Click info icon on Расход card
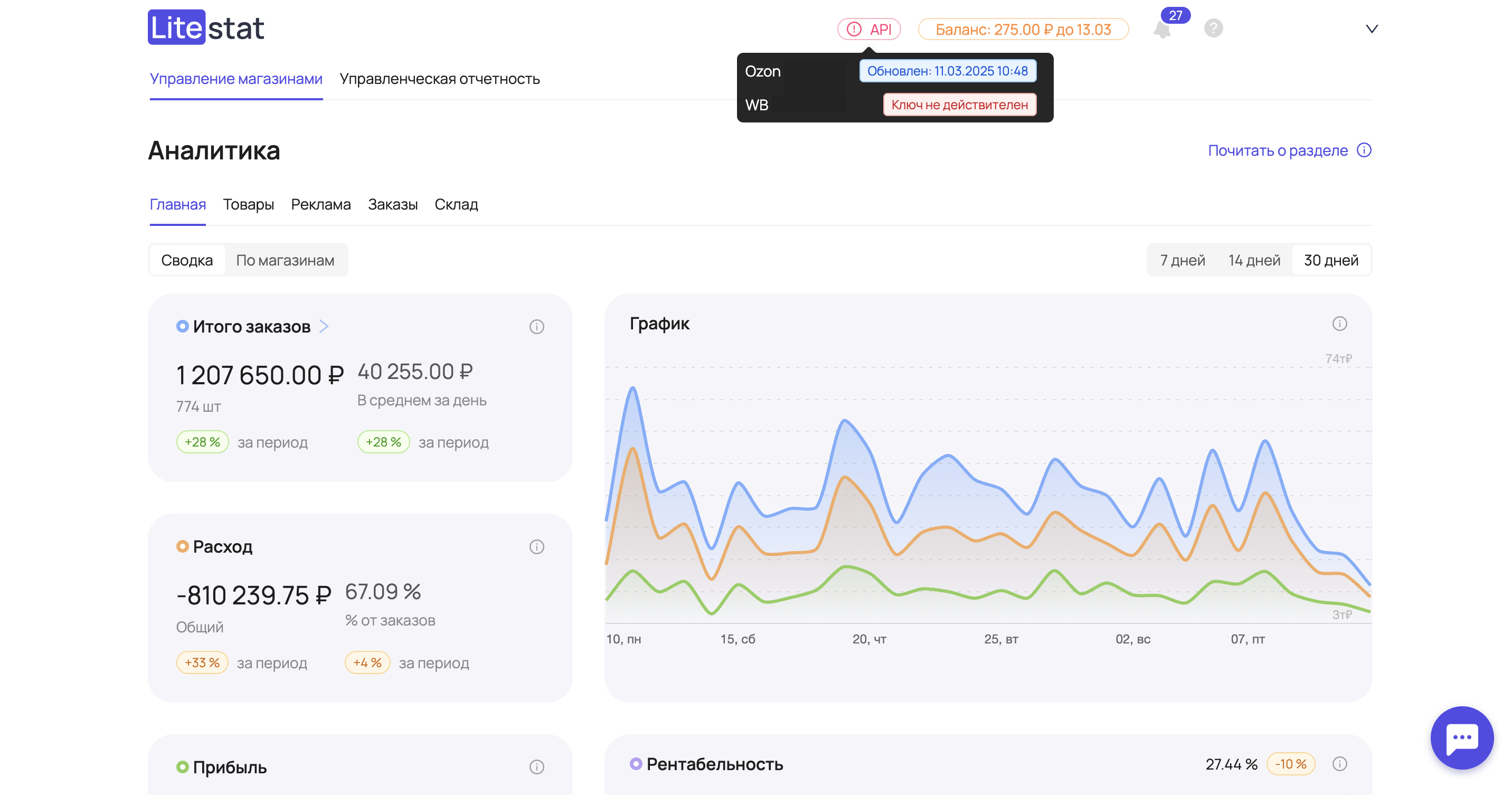1512x796 pixels. 536,547
